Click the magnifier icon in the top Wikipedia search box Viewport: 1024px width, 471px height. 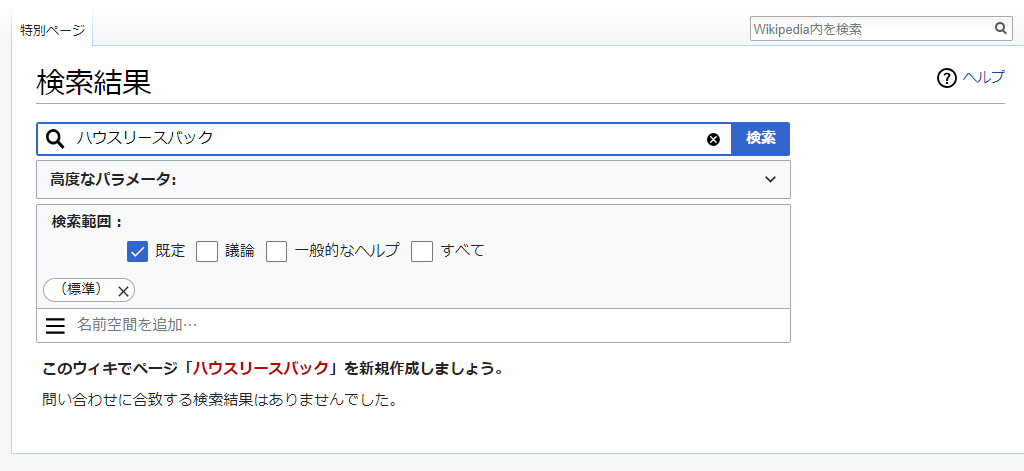(x=1000, y=29)
